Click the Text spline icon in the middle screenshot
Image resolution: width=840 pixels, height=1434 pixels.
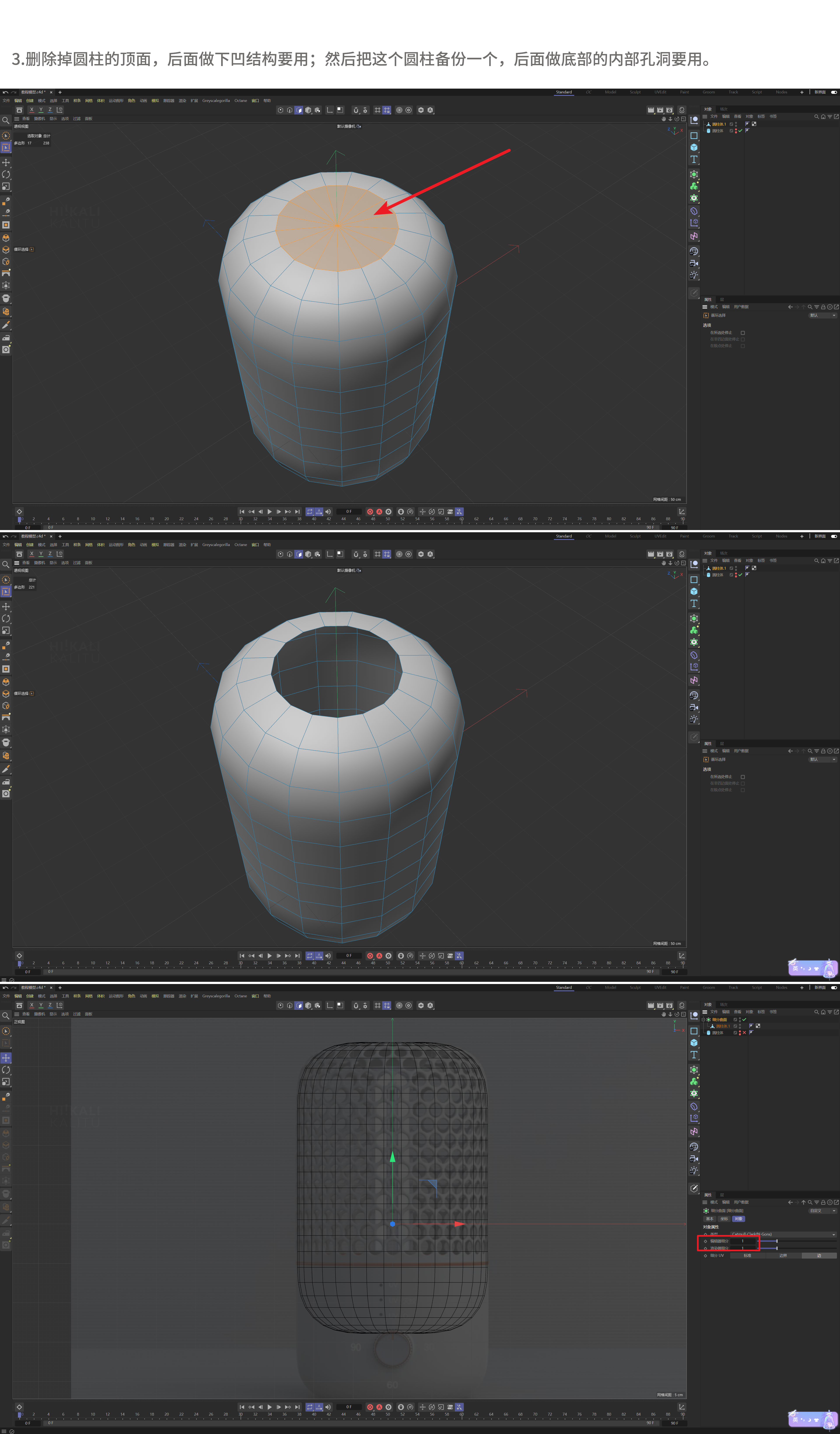(x=694, y=603)
